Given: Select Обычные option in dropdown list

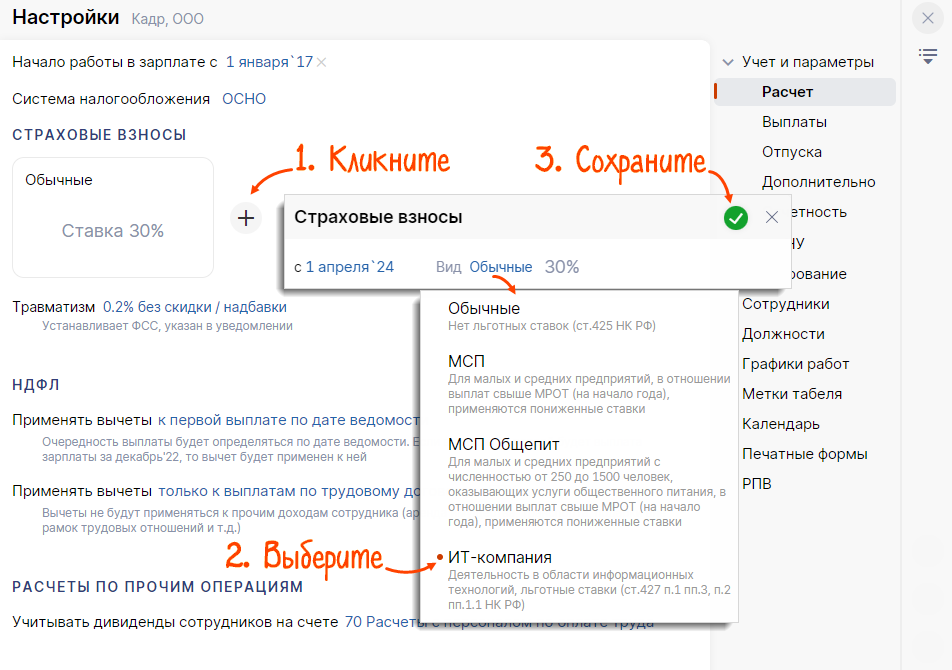Looking at the screenshot, I should (484, 308).
